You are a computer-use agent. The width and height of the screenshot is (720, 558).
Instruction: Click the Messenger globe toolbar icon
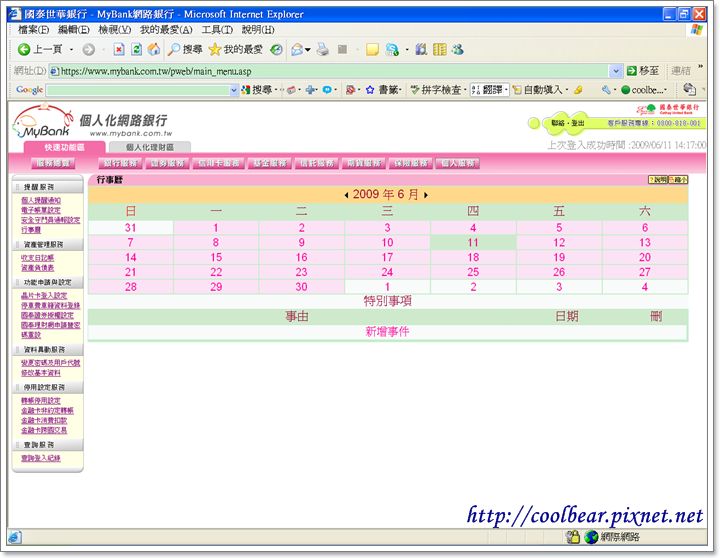click(392, 50)
